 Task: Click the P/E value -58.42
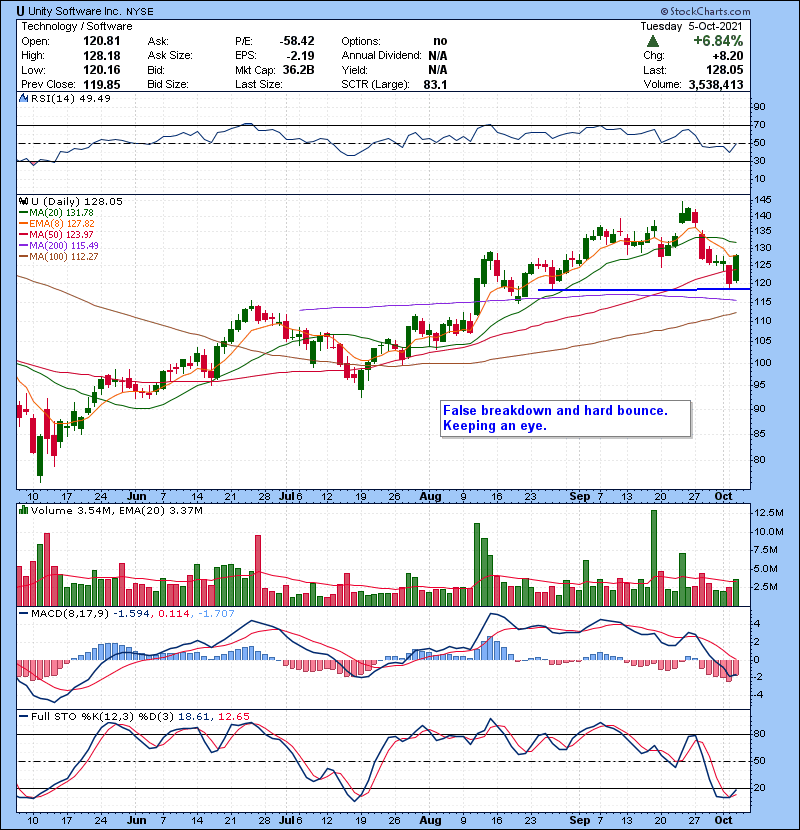coord(297,41)
